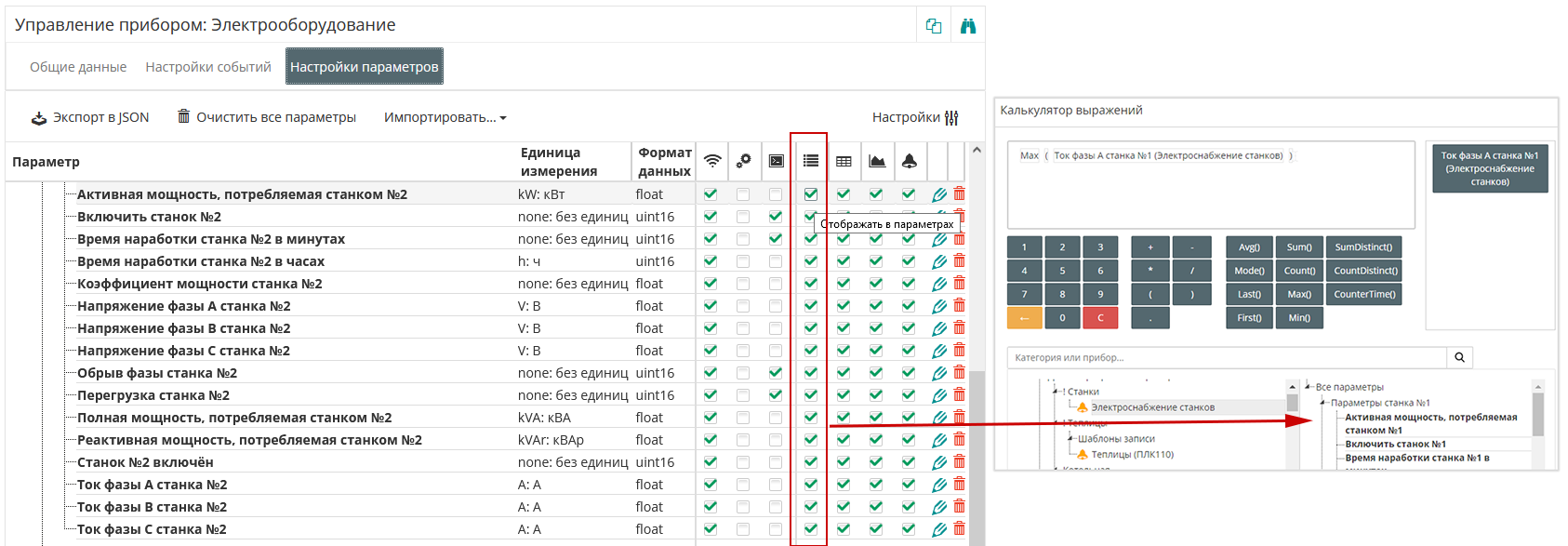
Task: Click the Wi-Fi signal column header icon
Action: tap(712, 161)
